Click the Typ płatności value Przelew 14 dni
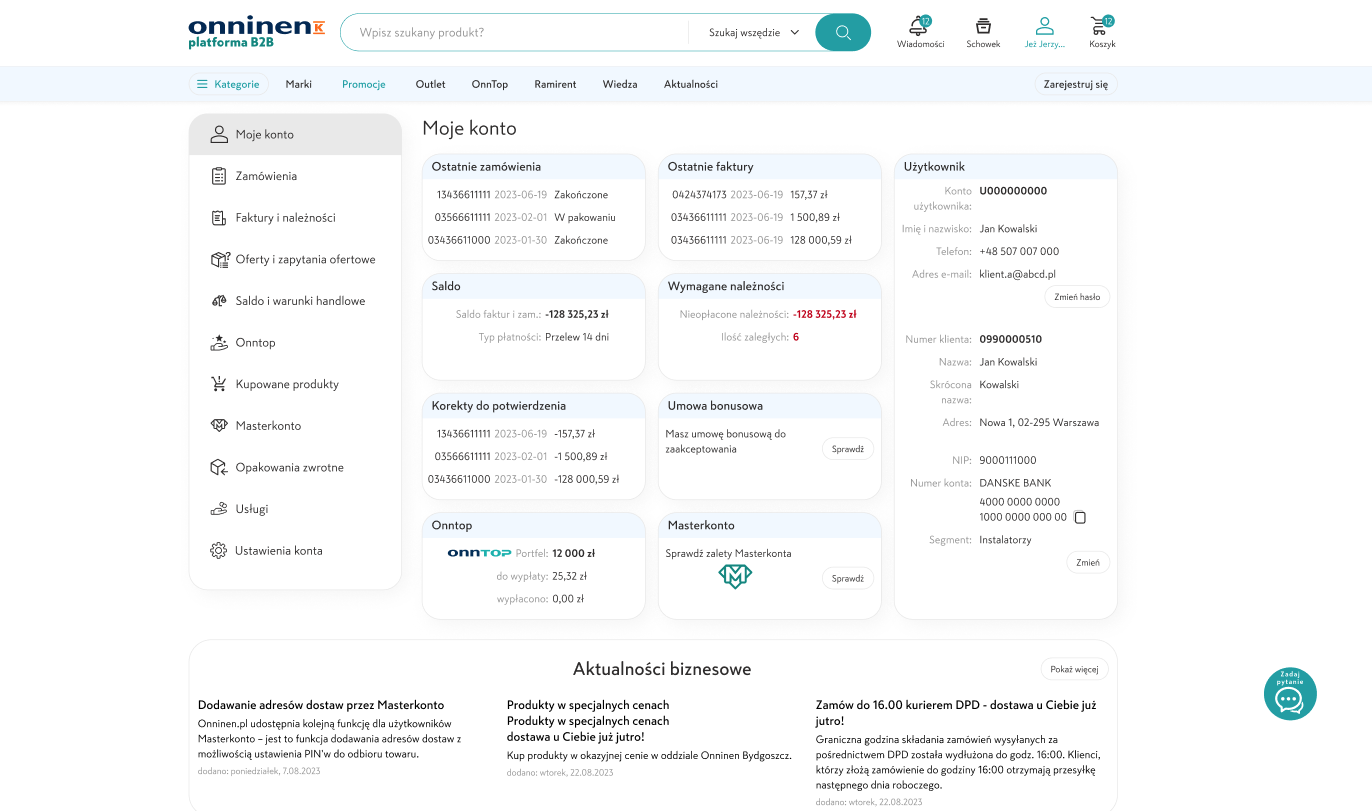 point(577,337)
